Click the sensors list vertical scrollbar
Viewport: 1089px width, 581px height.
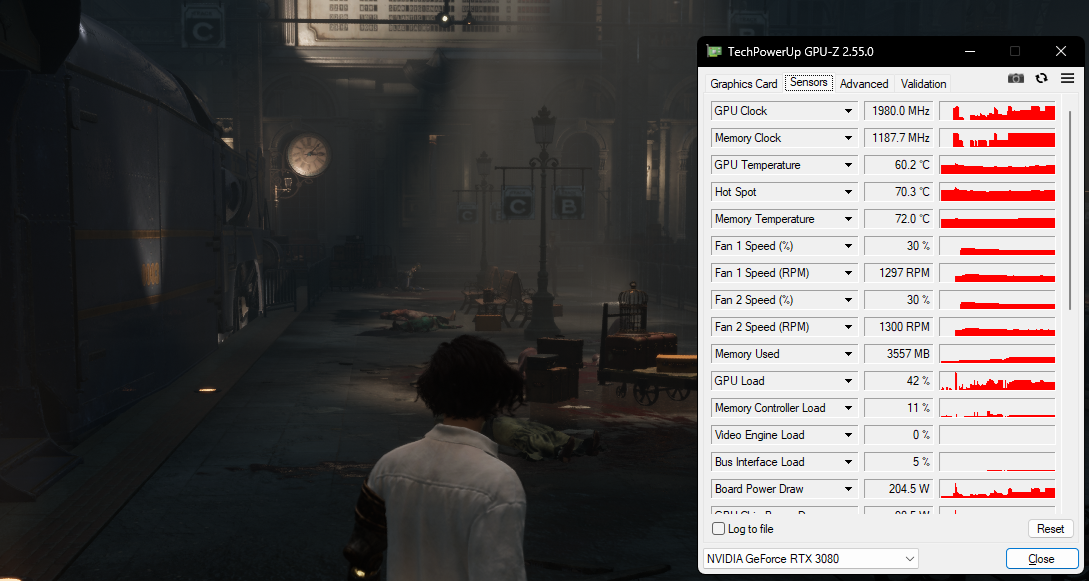(1070, 208)
